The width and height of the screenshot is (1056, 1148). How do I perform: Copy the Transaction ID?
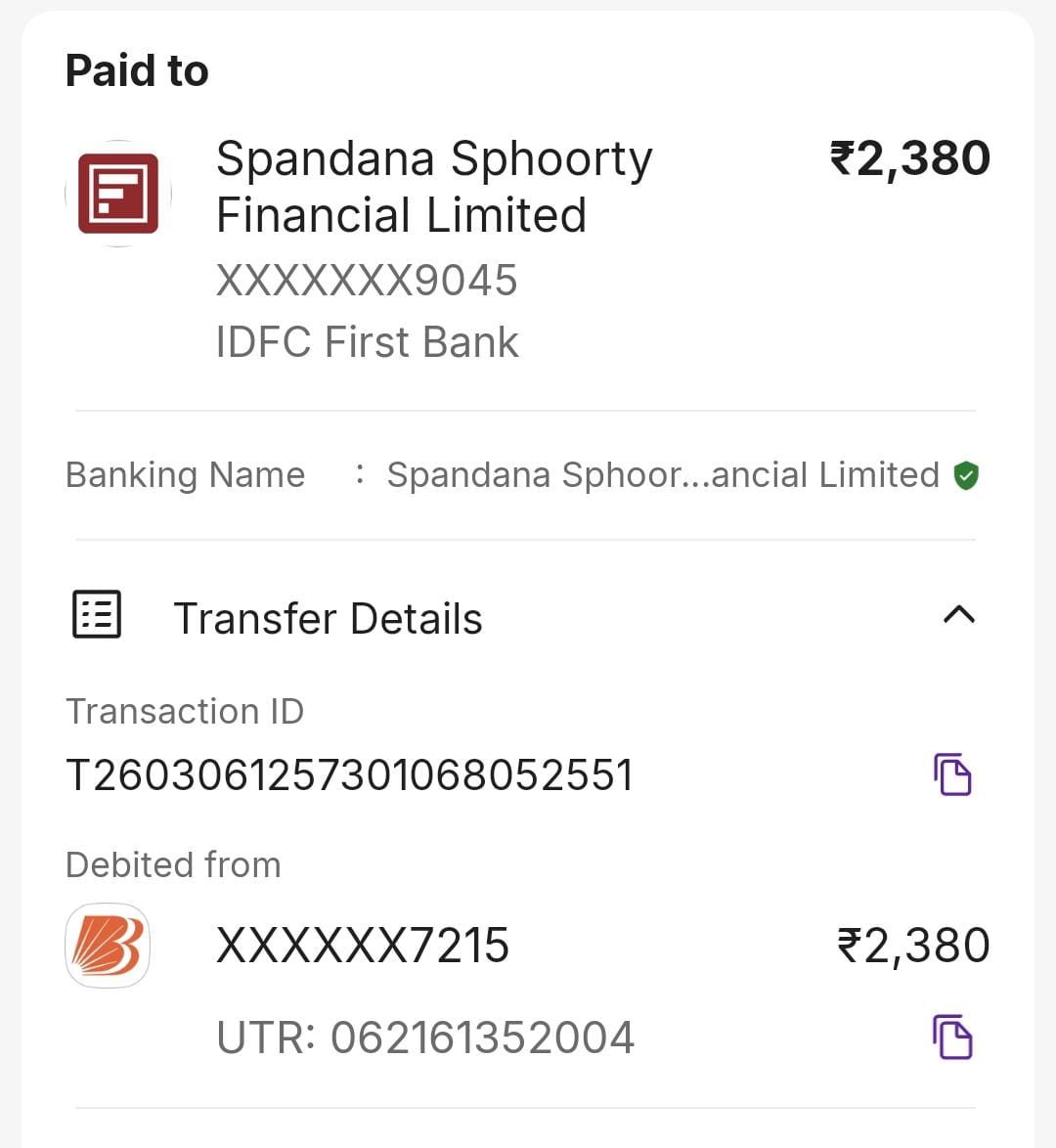[951, 774]
